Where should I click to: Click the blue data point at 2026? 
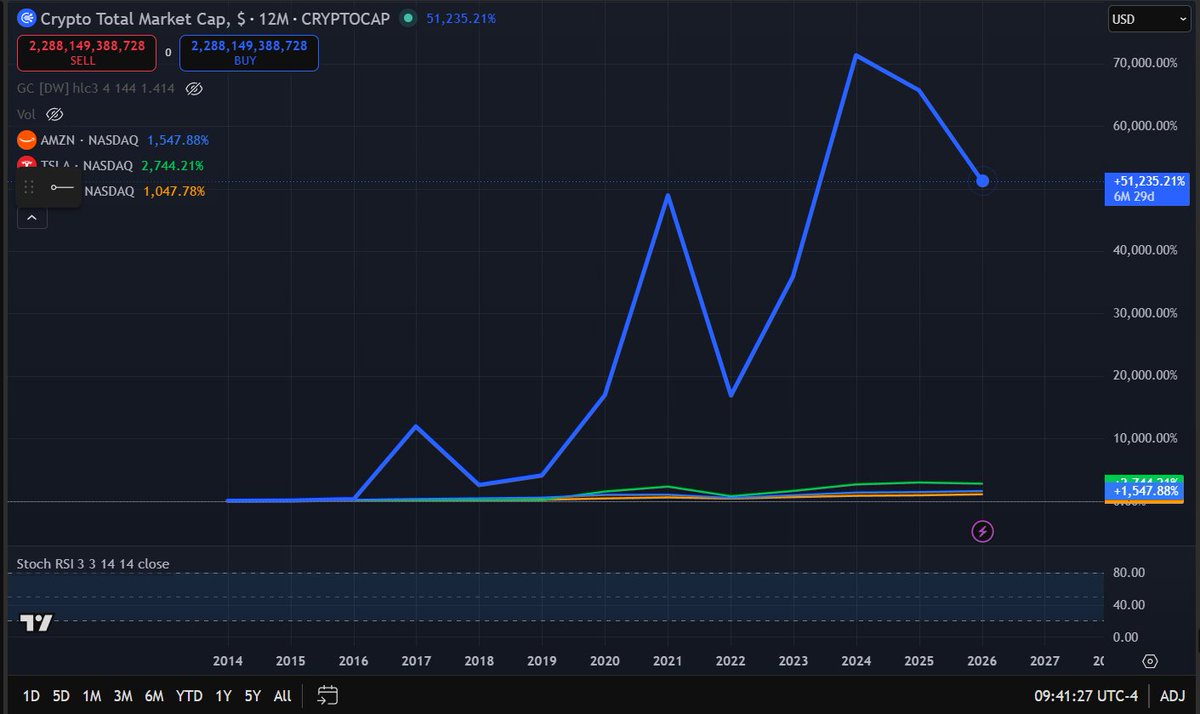tap(982, 181)
